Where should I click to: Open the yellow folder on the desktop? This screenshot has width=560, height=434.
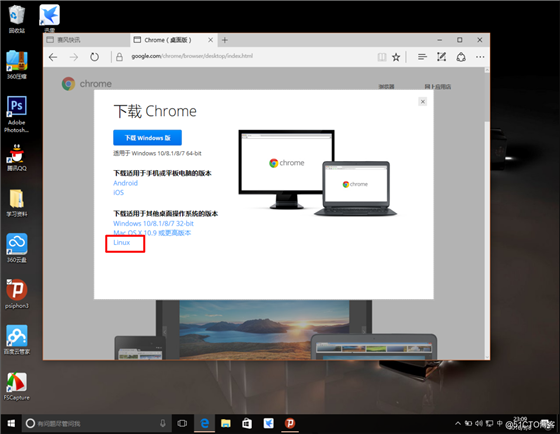(x=16, y=203)
